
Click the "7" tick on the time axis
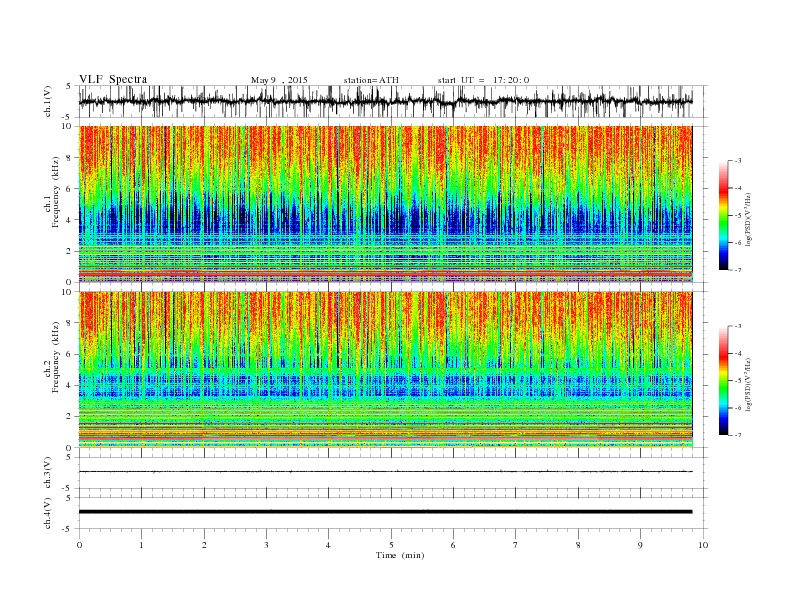(516, 545)
